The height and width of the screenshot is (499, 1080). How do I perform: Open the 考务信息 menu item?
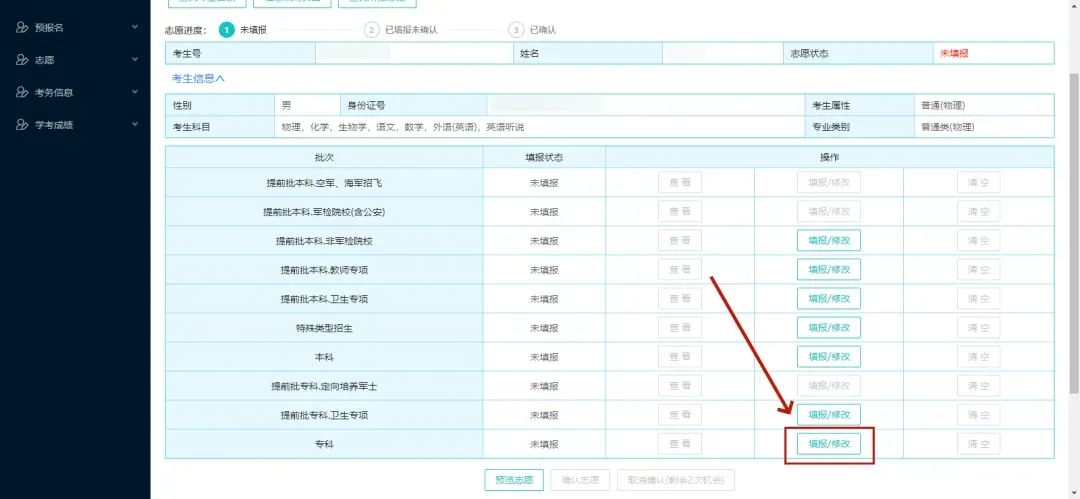click(x=54, y=92)
